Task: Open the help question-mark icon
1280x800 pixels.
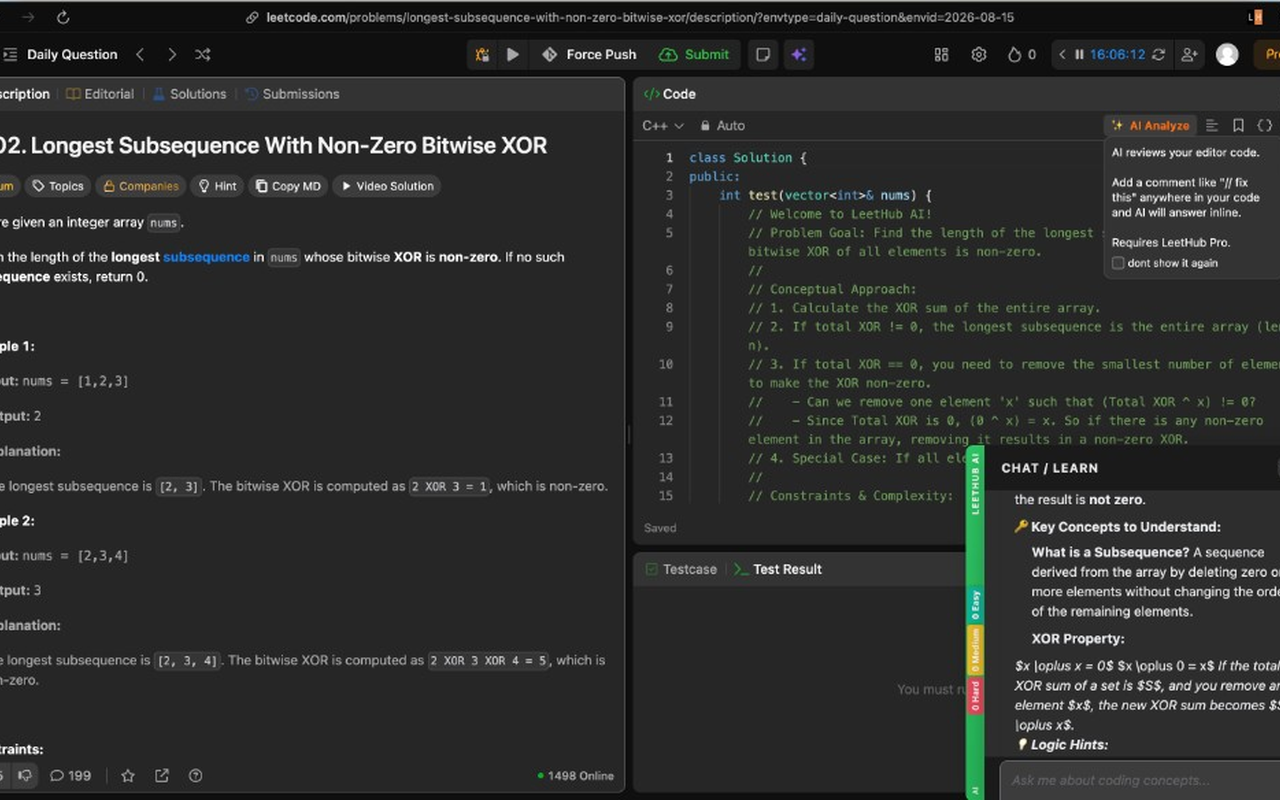Action: [x=196, y=775]
